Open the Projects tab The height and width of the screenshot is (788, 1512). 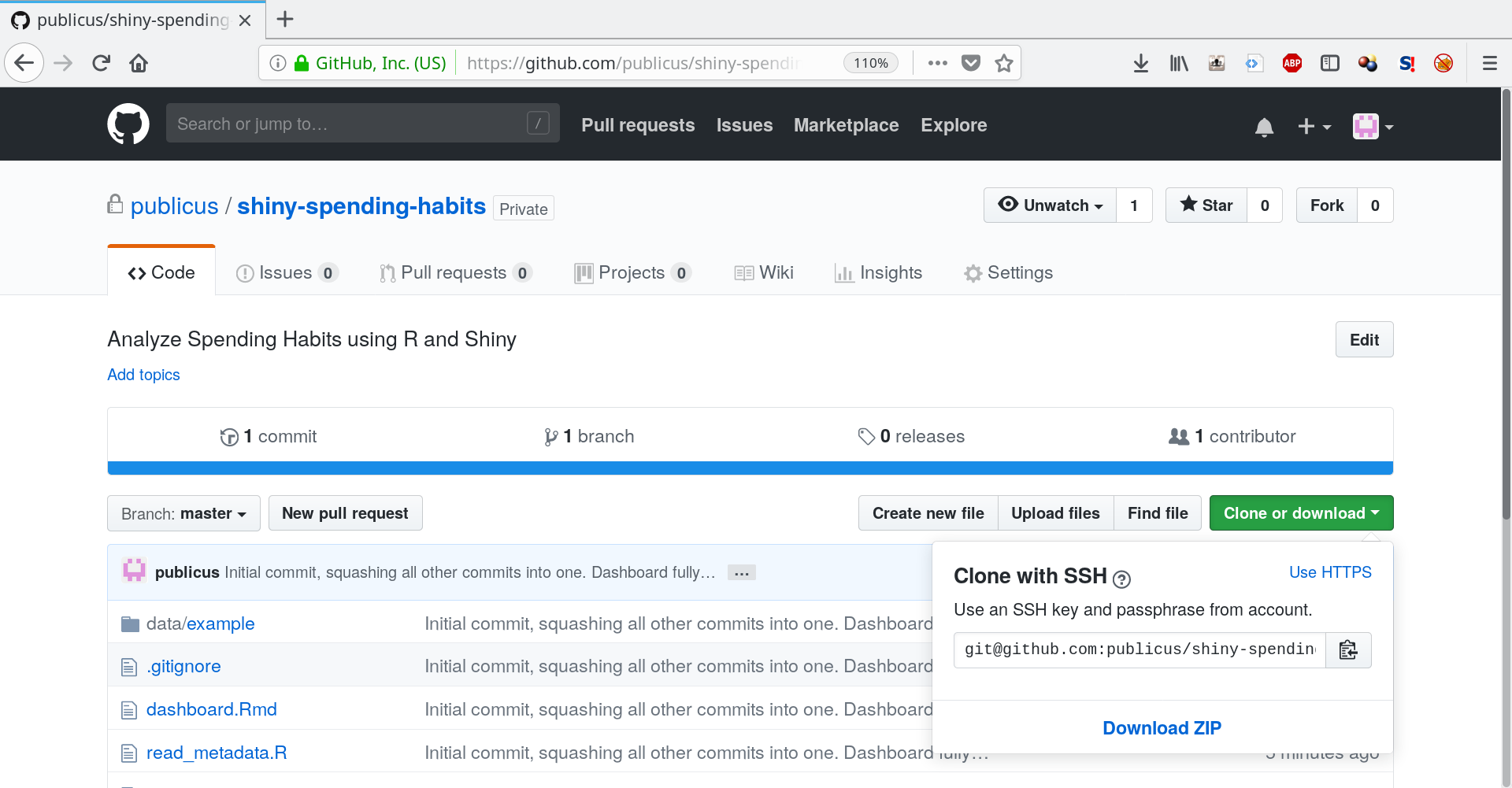tap(632, 272)
